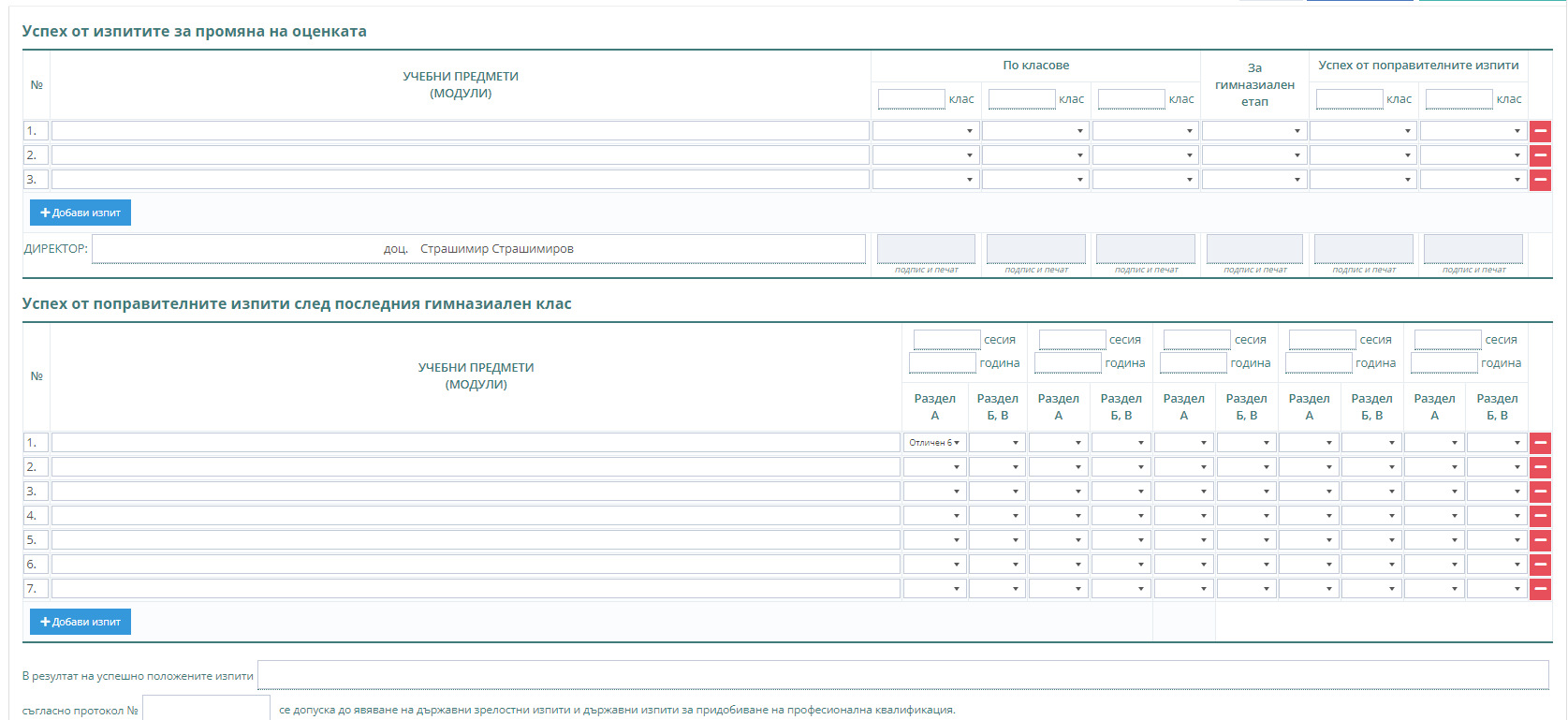The width and height of the screenshot is (1568, 720).
Task: Focus subject name field in grade-change row 3
Action: coord(460,180)
